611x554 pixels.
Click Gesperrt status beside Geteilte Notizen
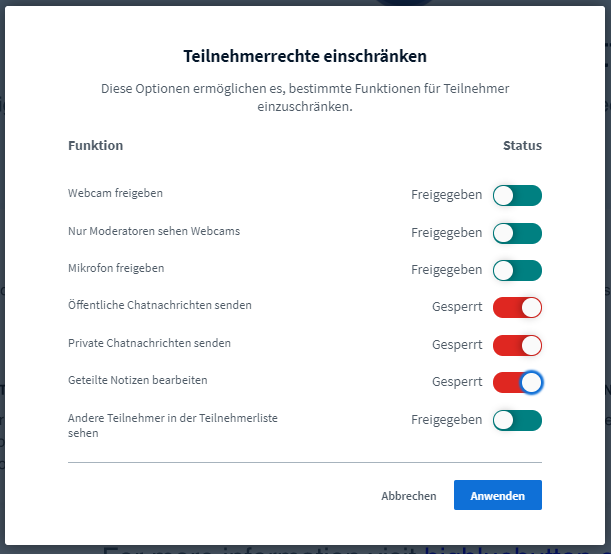[457, 382]
